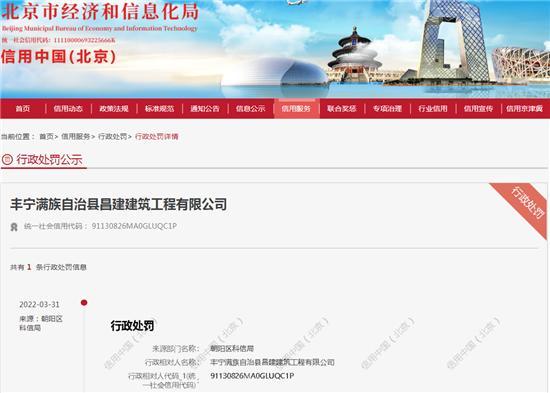Click the 信用中国(北京) site title

pyautogui.click(x=59, y=56)
